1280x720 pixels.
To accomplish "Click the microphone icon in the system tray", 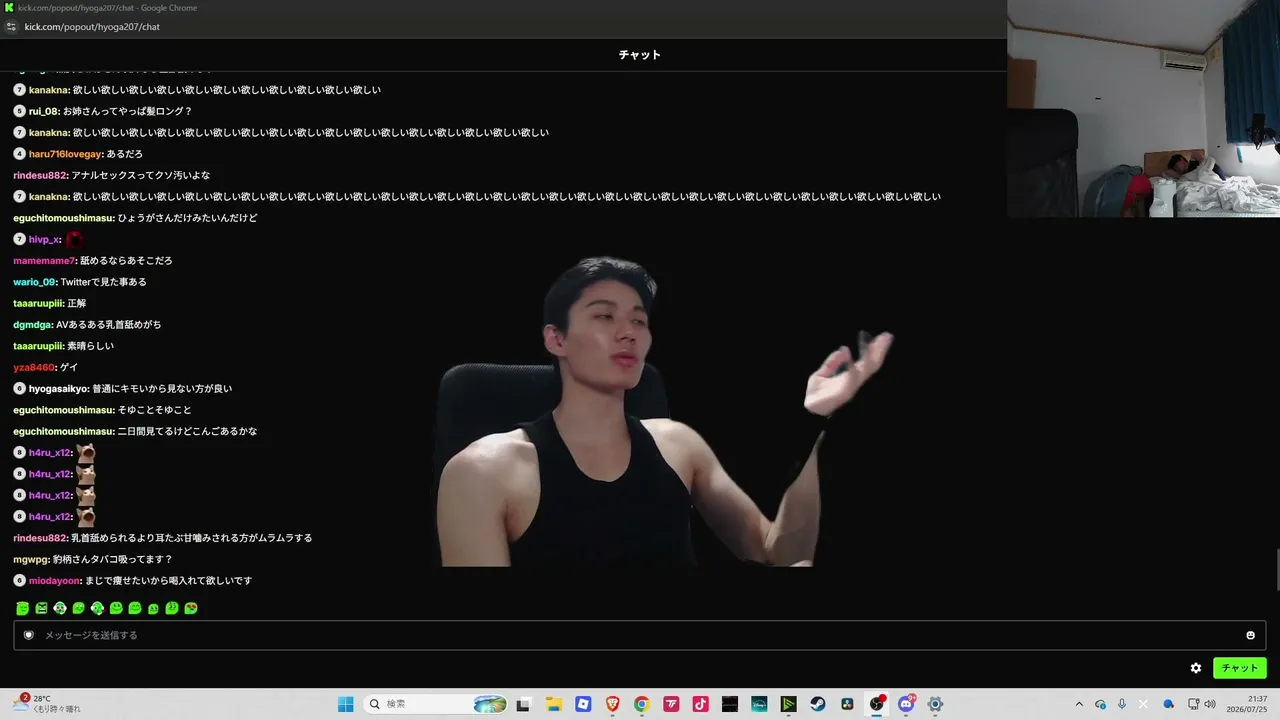I will (x=1122, y=704).
